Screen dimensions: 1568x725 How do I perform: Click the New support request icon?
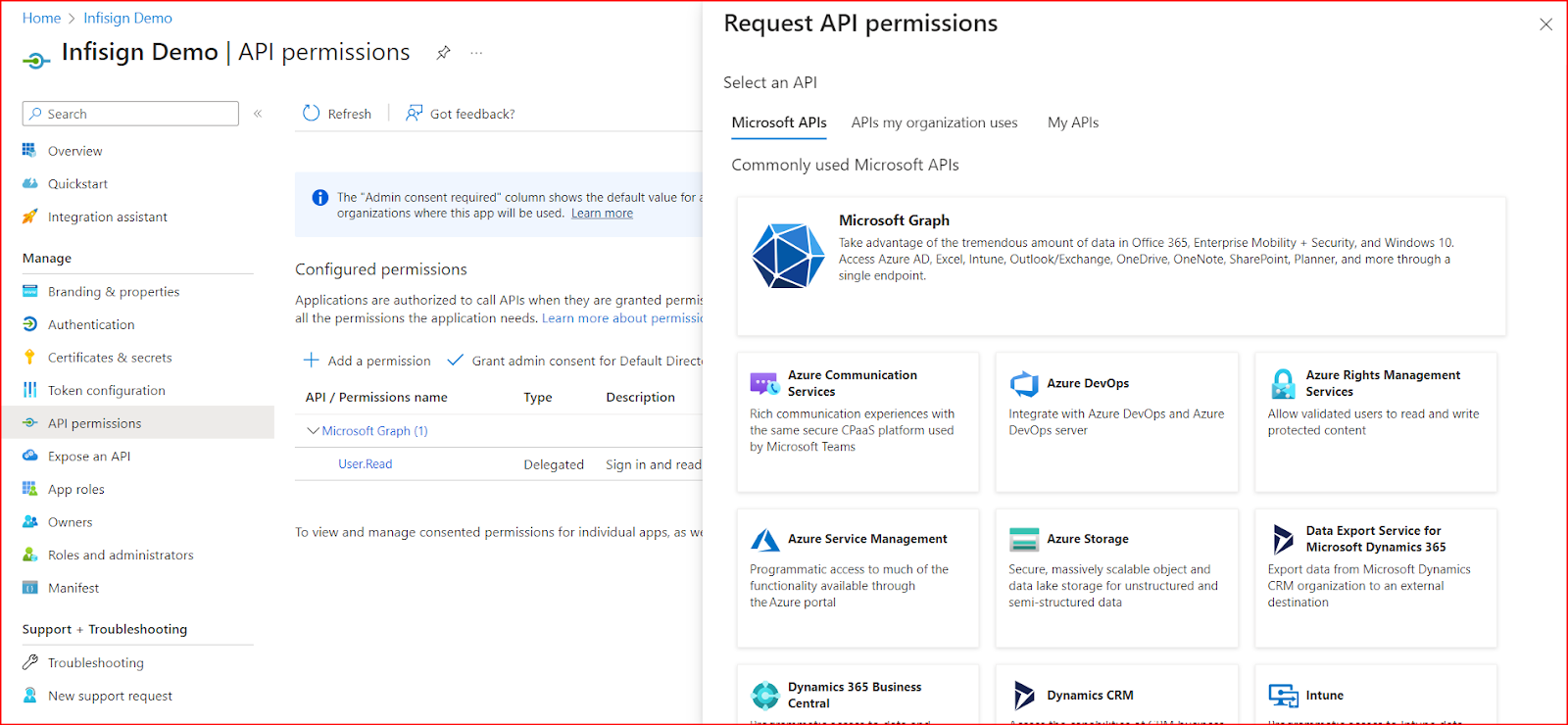[29, 696]
